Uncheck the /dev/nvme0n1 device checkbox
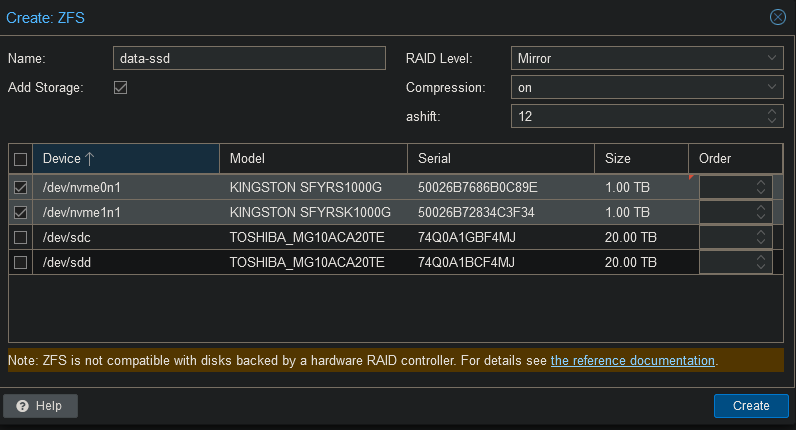Viewport: 796px width, 430px height. (x=21, y=187)
